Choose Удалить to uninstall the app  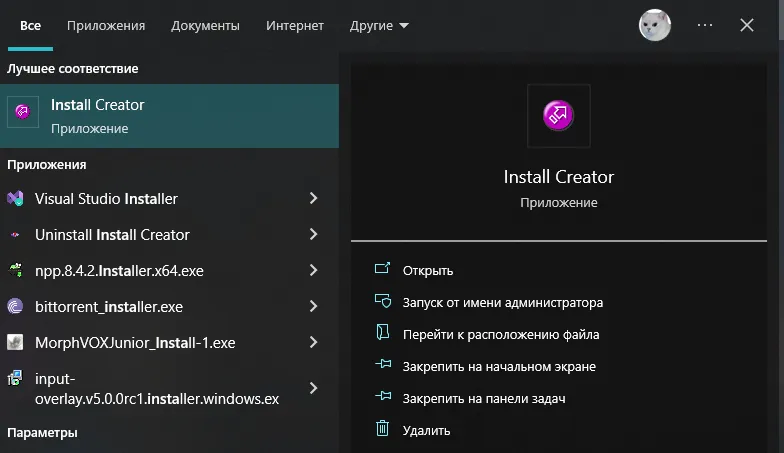coord(426,430)
